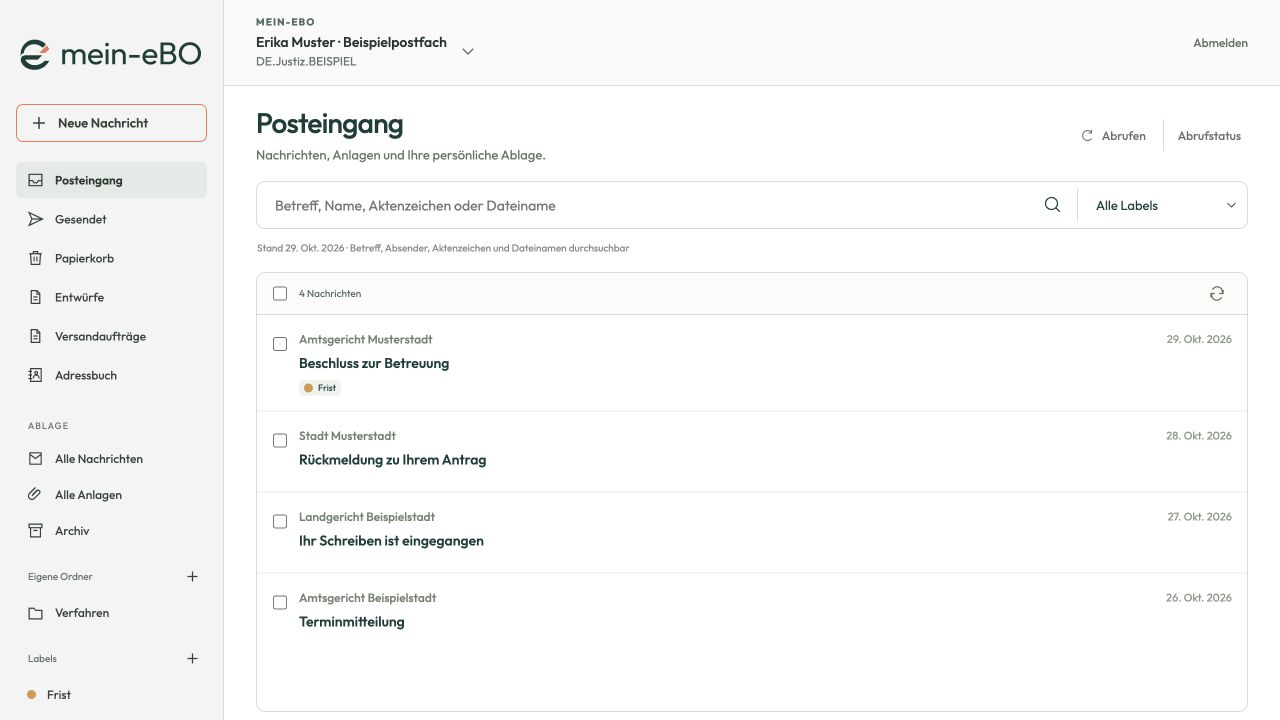Click the reload arrow next to Abrufen

(x=1087, y=136)
